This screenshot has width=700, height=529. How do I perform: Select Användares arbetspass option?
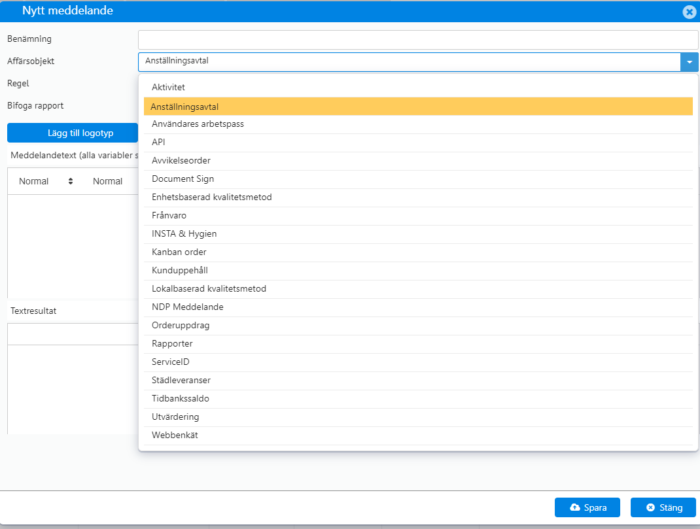[x=418, y=124]
